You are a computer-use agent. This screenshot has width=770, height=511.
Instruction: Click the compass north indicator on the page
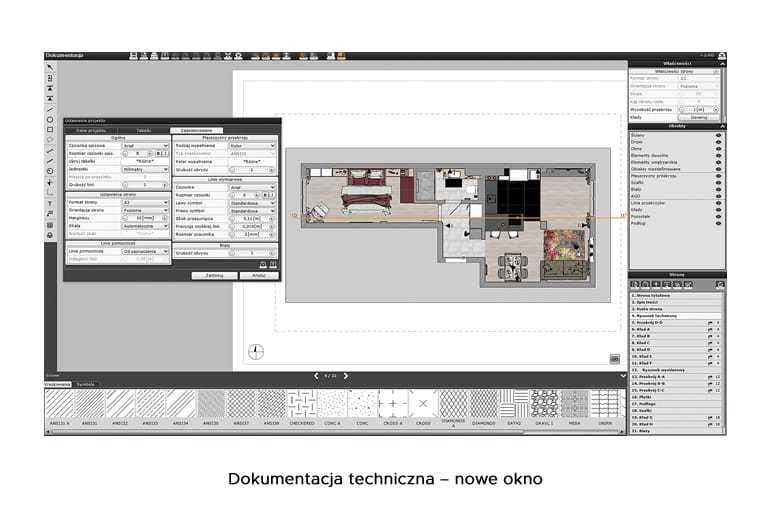point(255,351)
